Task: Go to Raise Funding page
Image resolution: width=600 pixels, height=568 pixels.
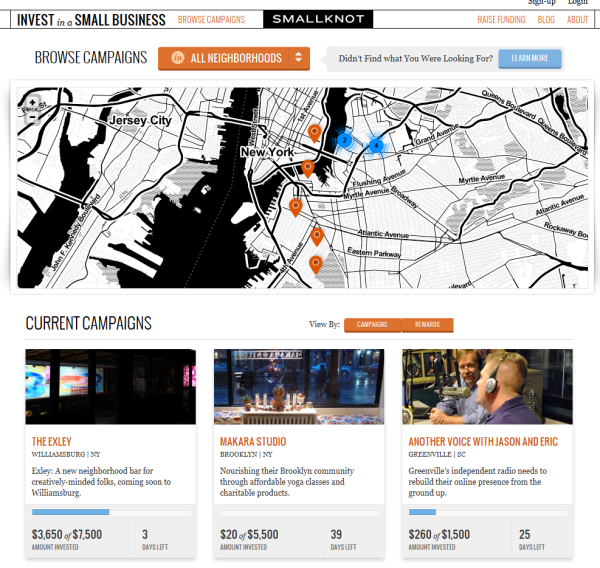Action: point(501,20)
